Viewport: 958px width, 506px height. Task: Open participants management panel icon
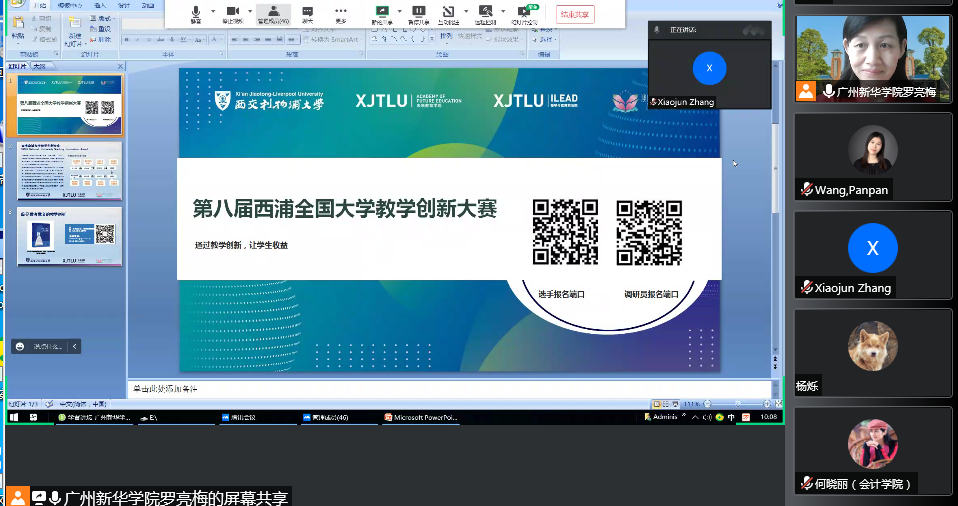pyautogui.click(x=273, y=13)
